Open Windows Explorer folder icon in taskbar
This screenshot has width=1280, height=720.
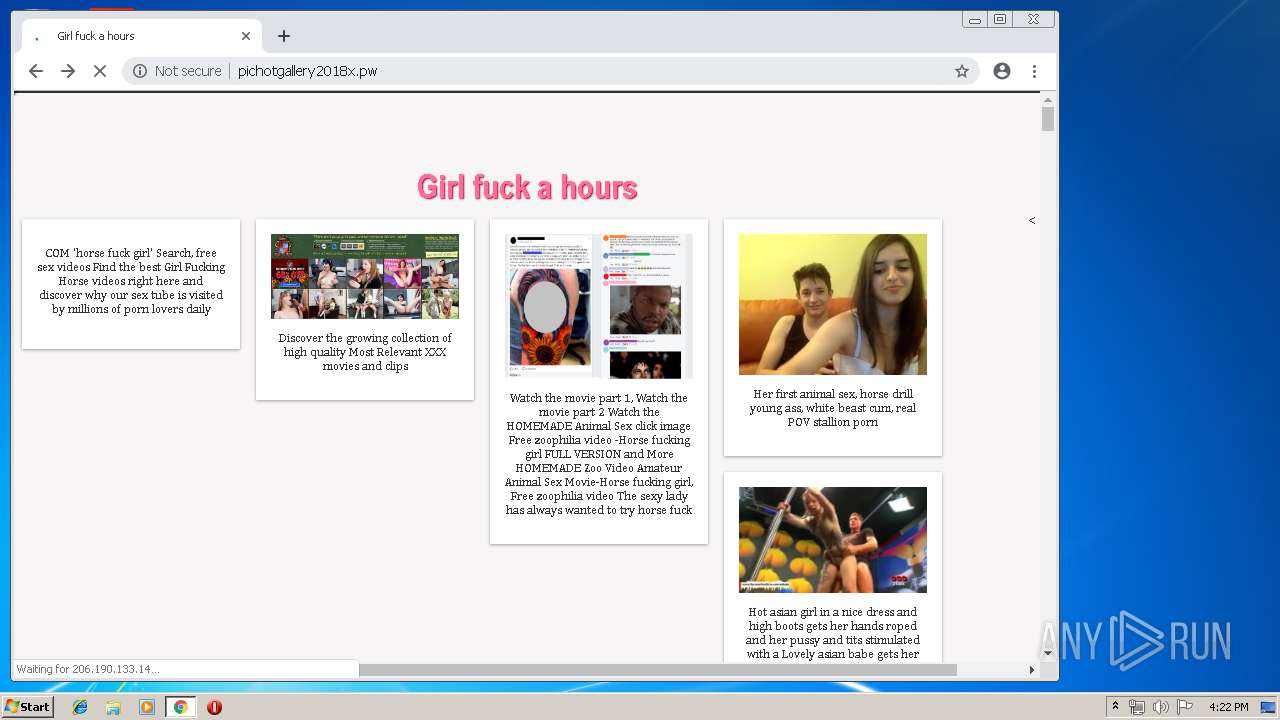[113, 707]
